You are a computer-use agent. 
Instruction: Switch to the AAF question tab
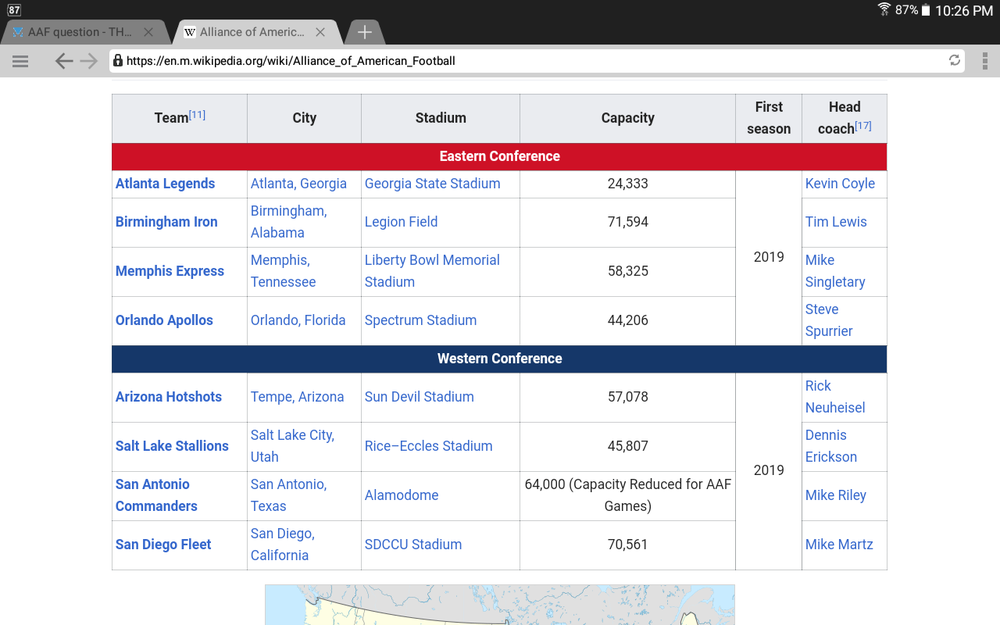(x=80, y=32)
